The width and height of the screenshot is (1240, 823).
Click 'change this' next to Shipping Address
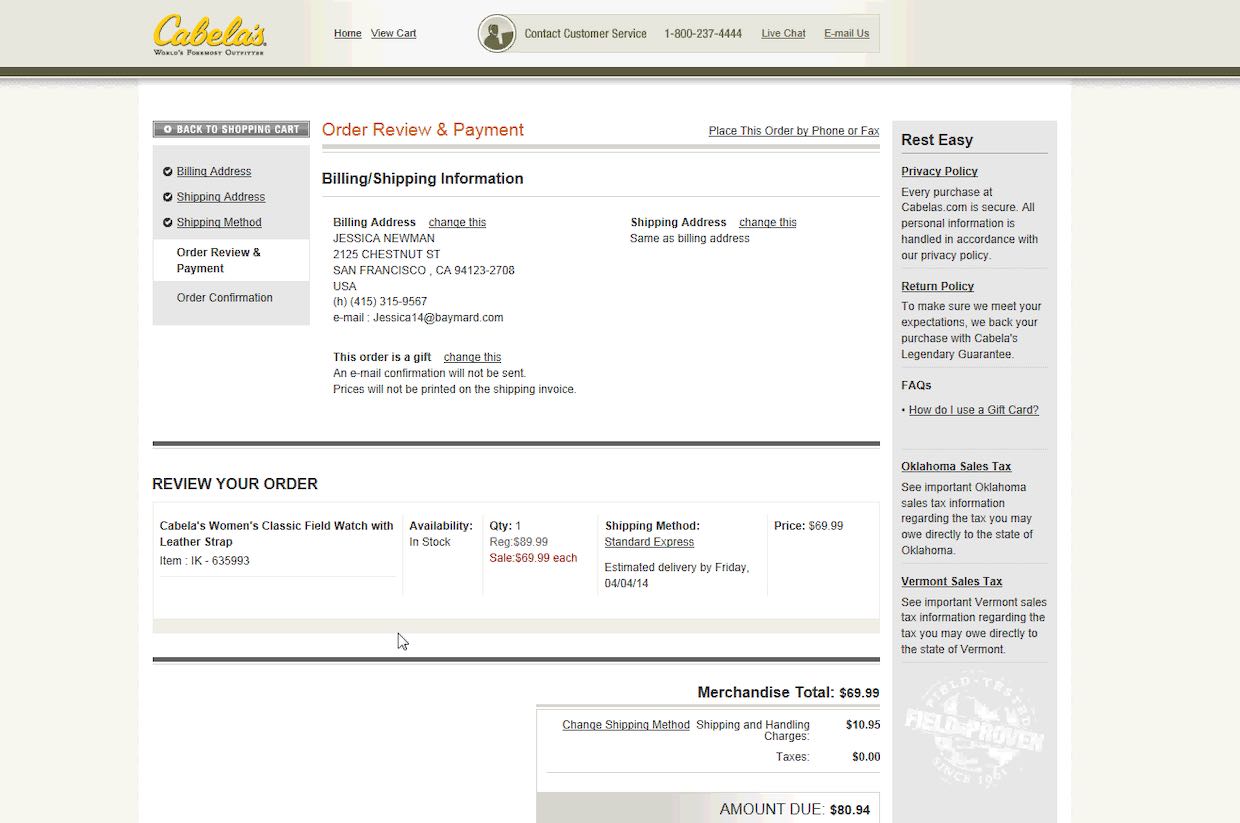coord(767,222)
